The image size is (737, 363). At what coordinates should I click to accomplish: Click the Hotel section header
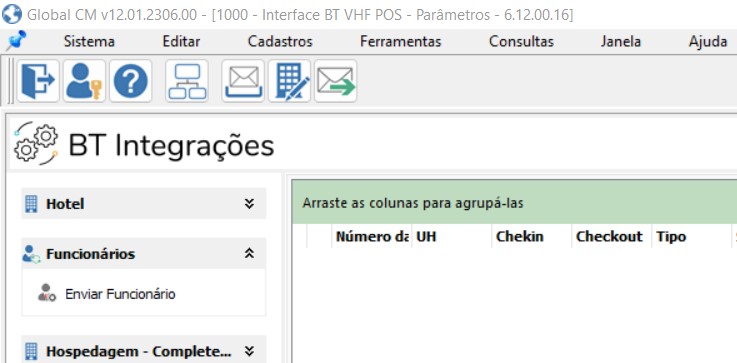144,204
